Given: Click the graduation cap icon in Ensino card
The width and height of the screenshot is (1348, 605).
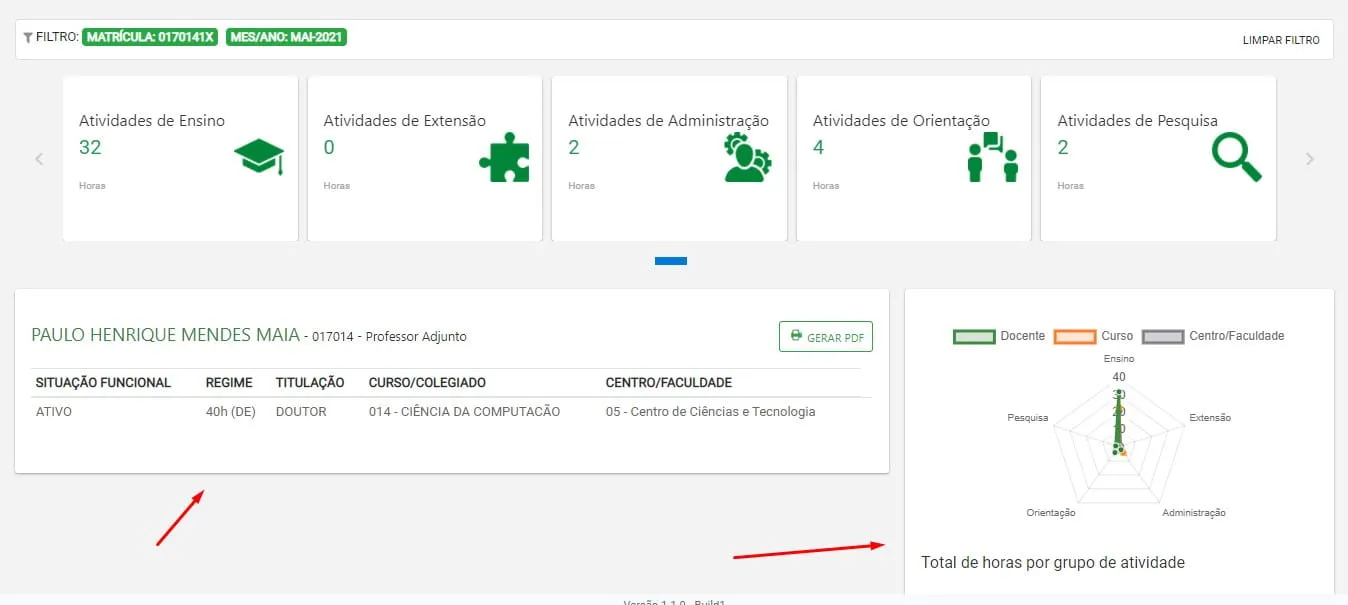Looking at the screenshot, I should pyautogui.click(x=259, y=157).
